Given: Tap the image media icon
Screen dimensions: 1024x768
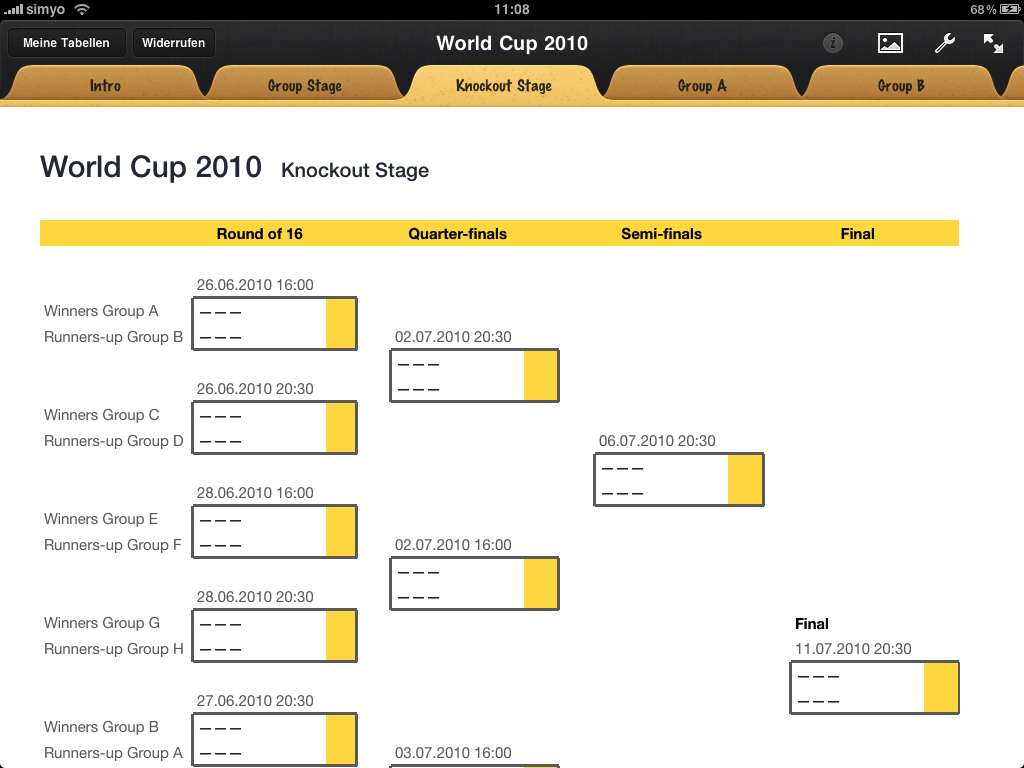Looking at the screenshot, I should [x=890, y=43].
